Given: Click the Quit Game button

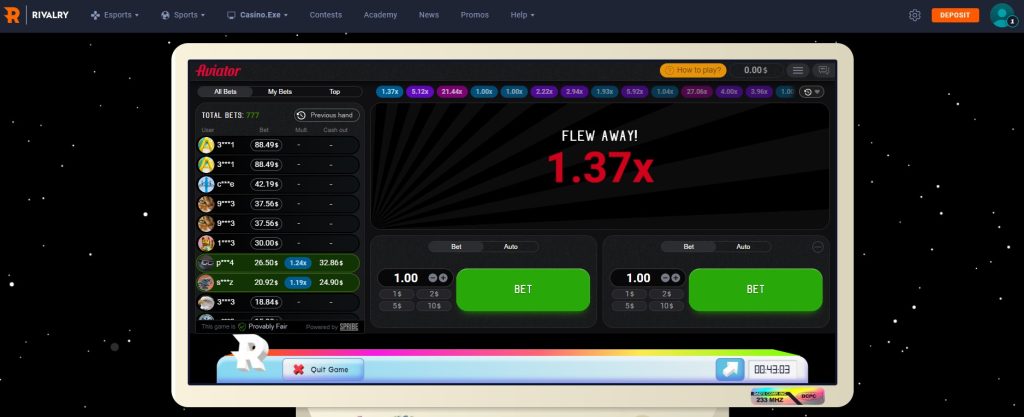Looking at the screenshot, I should coord(323,369).
